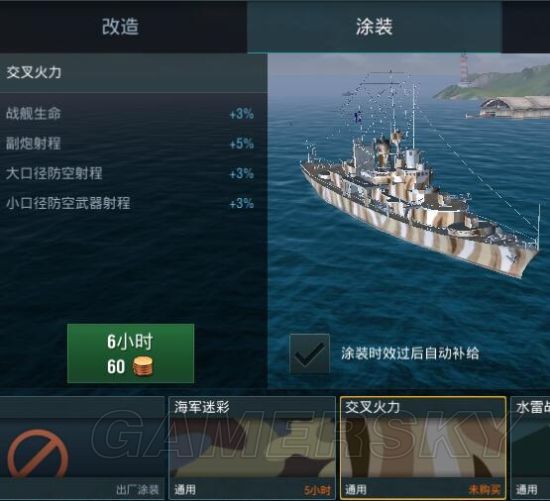Open the 涂装 tab
Image resolution: width=550 pixels, height=501 pixels.
point(374,27)
